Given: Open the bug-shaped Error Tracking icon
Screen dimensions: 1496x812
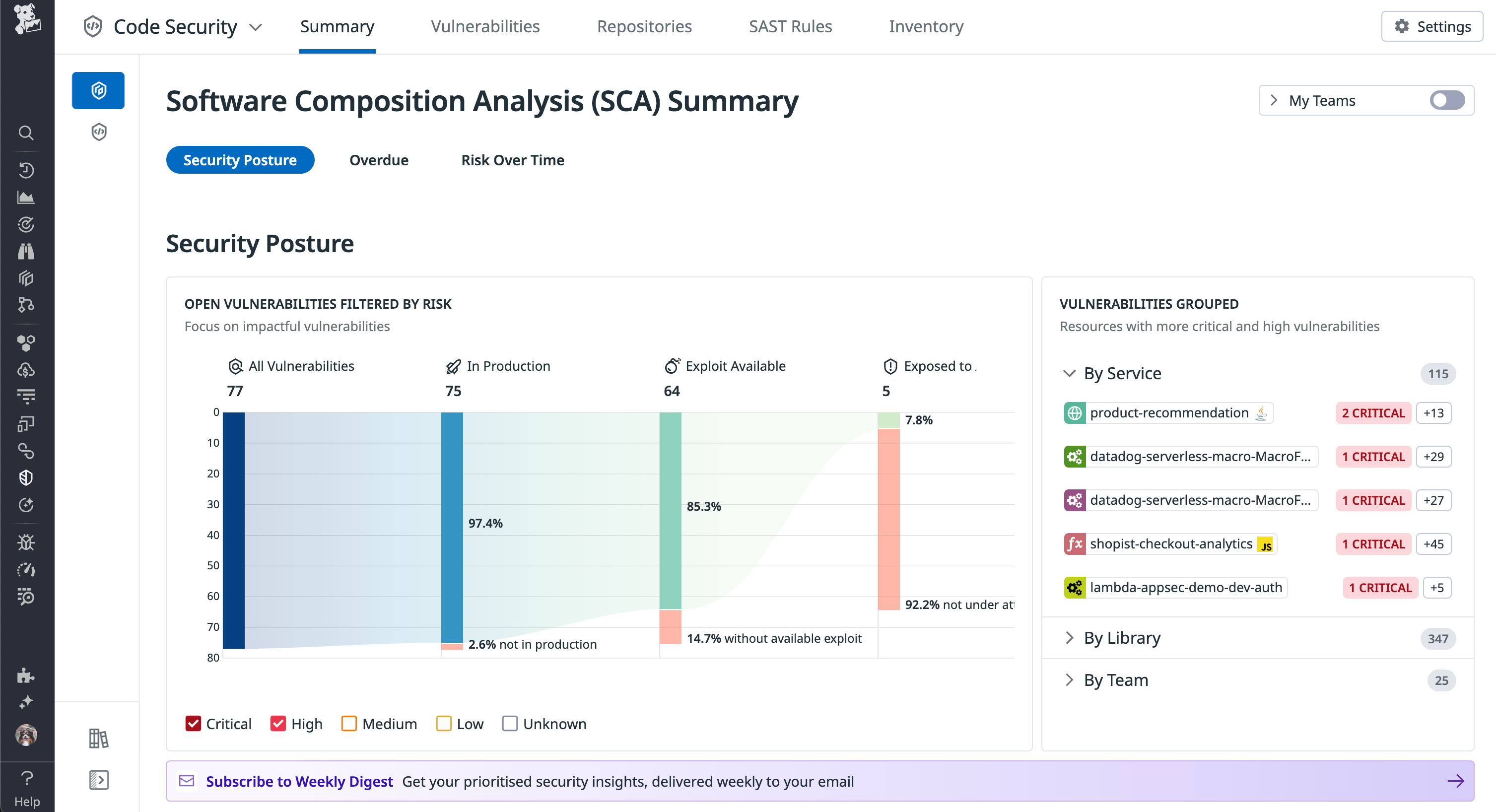Looking at the screenshot, I should tap(27, 542).
